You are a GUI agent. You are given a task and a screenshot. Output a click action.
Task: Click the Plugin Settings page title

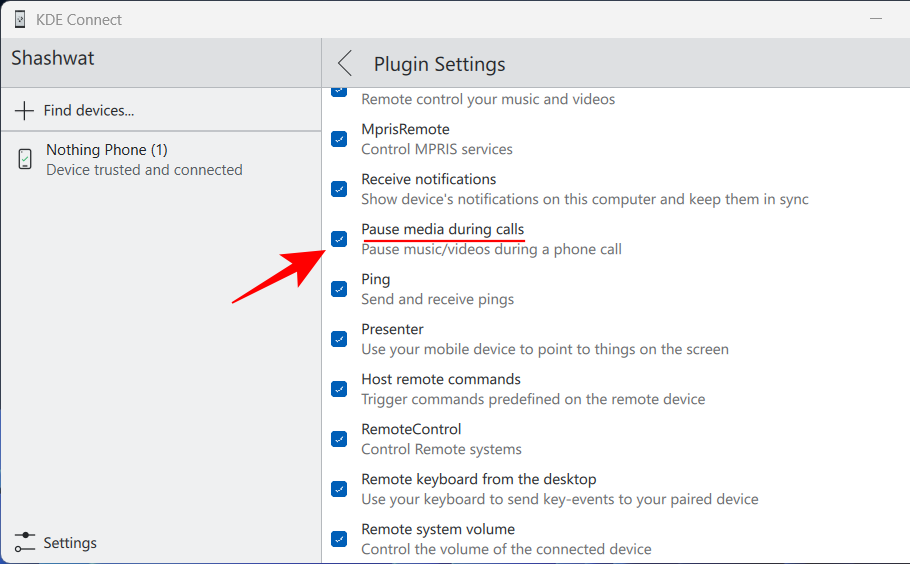(x=439, y=64)
